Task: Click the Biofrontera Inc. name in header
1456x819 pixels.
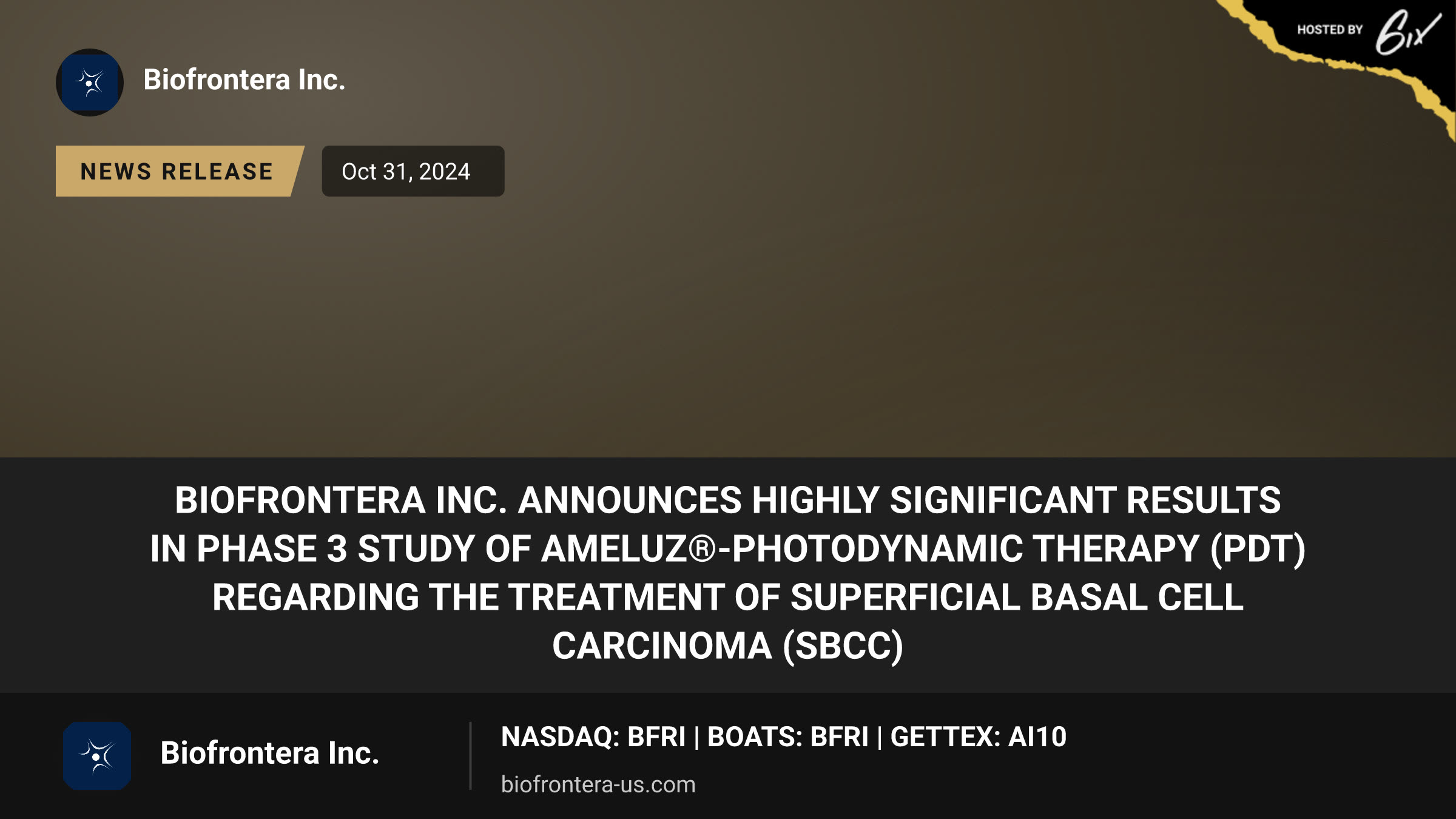Action: pos(244,79)
